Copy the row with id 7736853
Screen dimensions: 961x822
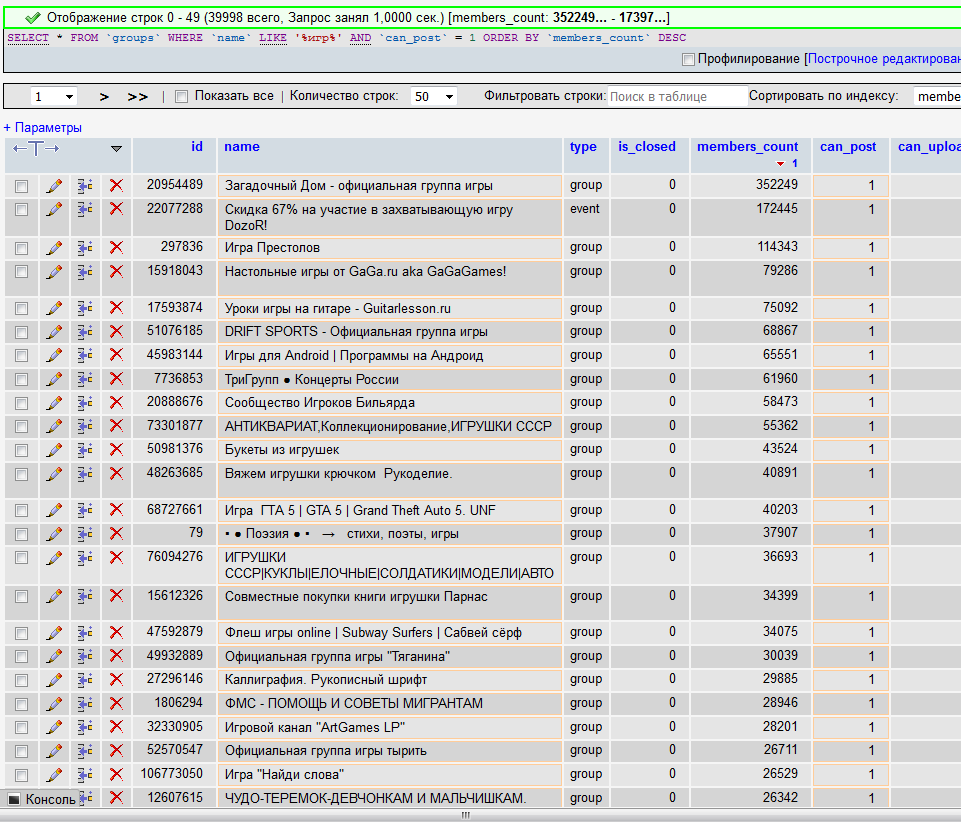[x=85, y=379]
